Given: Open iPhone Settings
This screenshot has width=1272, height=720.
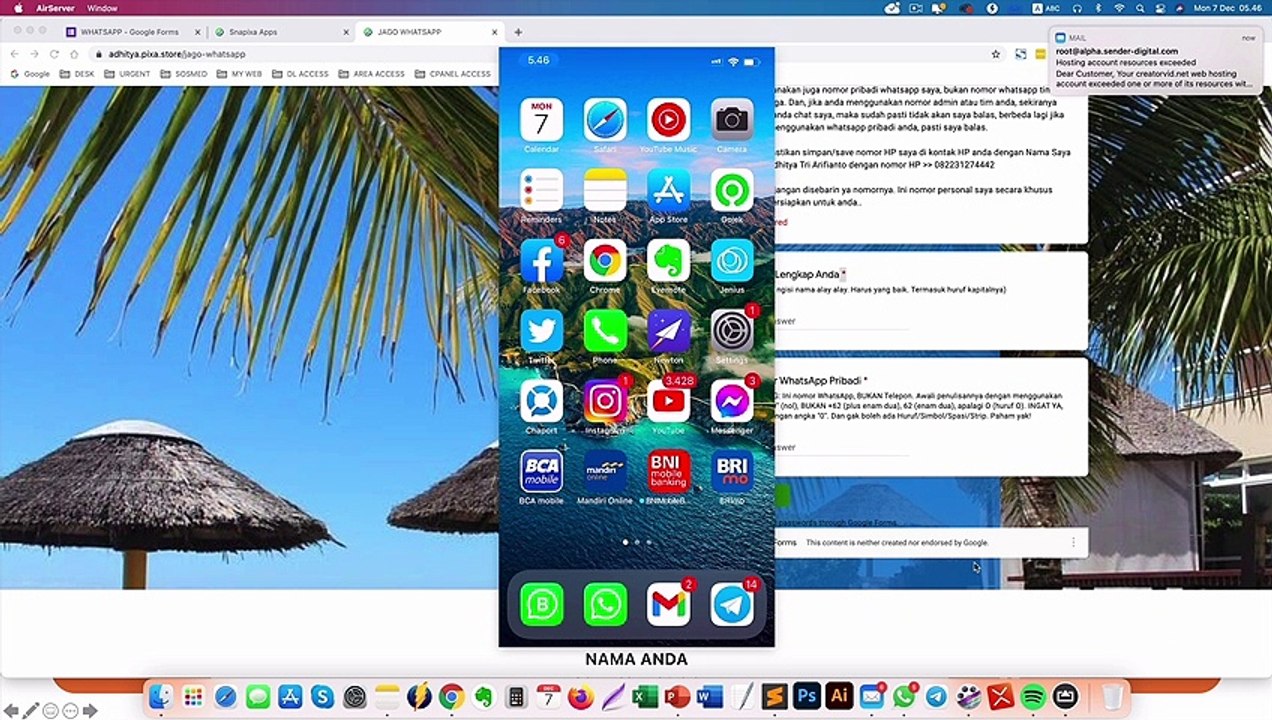Looking at the screenshot, I should pos(732,331).
